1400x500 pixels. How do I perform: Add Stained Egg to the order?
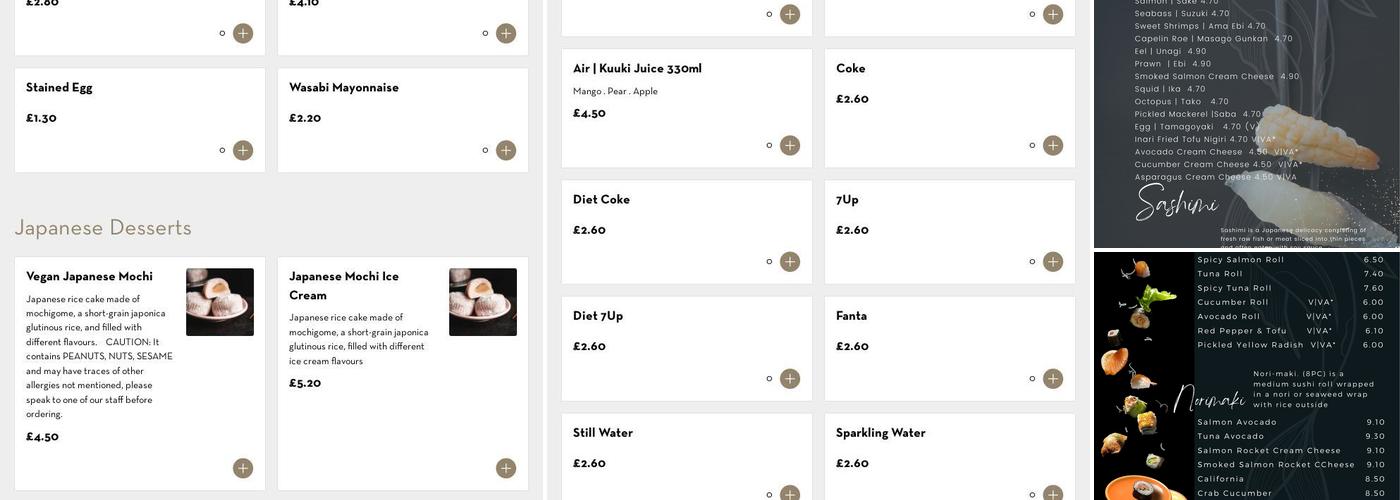(x=243, y=150)
